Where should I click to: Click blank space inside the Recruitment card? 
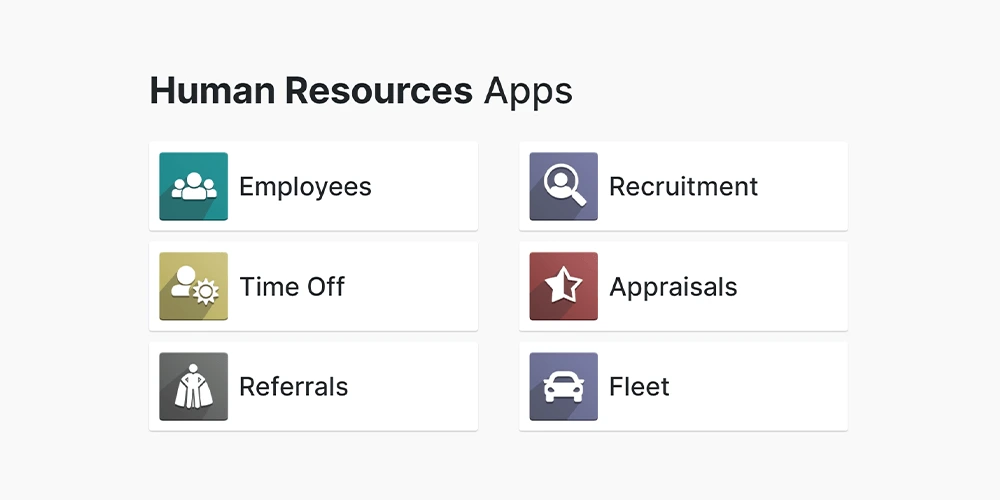805,187
